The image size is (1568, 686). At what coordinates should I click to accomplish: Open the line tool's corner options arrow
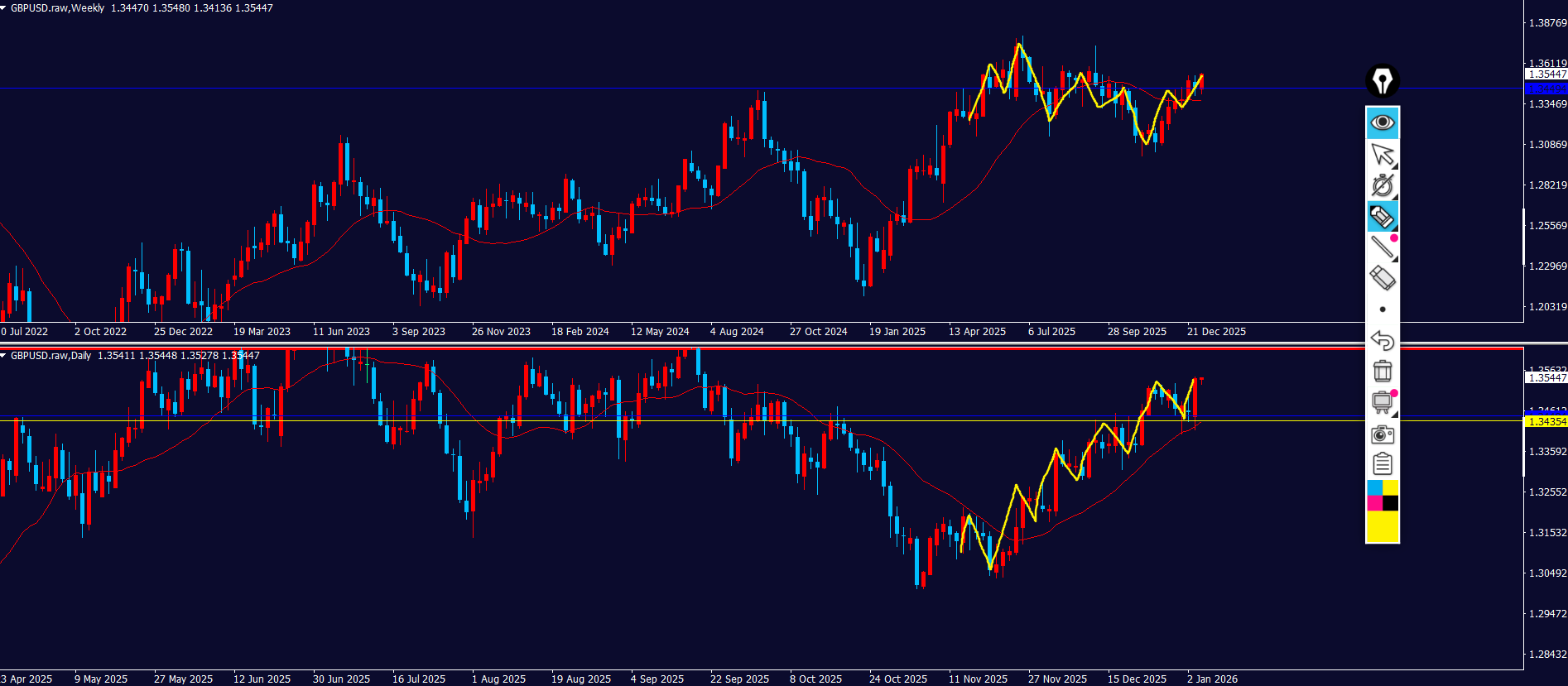pyautogui.click(x=1394, y=257)
